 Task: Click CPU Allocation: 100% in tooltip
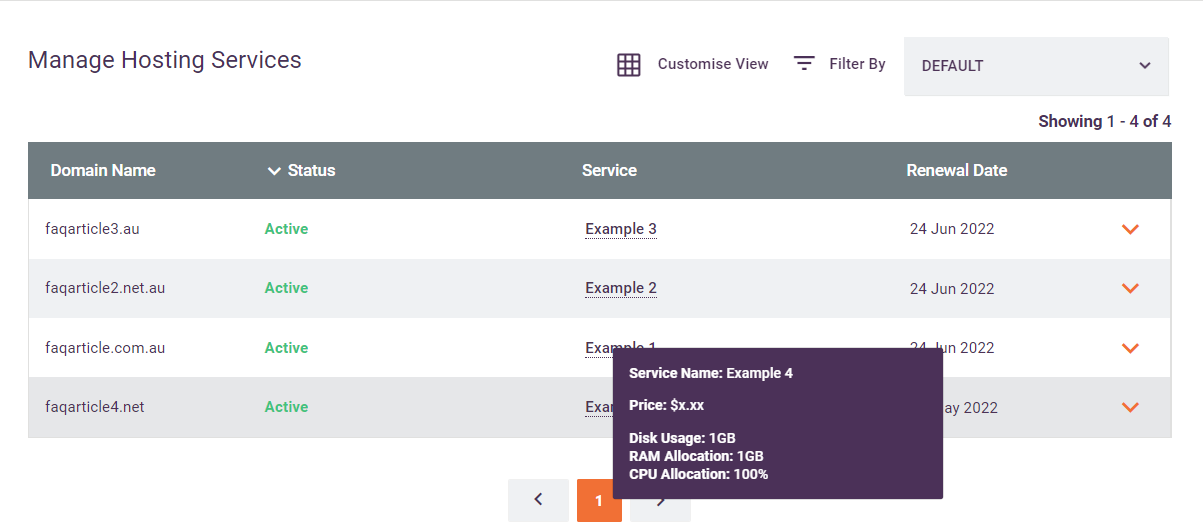click(699, 474)
